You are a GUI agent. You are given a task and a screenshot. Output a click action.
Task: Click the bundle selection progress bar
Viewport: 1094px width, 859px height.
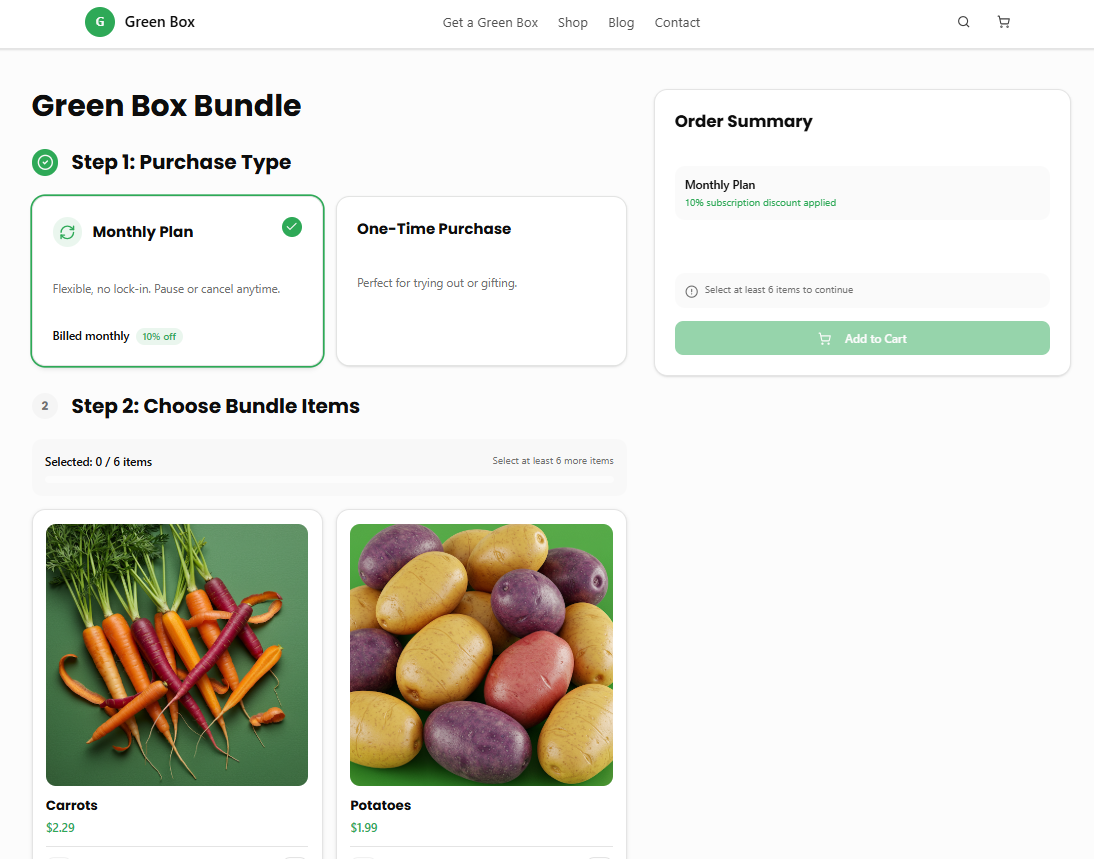[x=329, y=480]
